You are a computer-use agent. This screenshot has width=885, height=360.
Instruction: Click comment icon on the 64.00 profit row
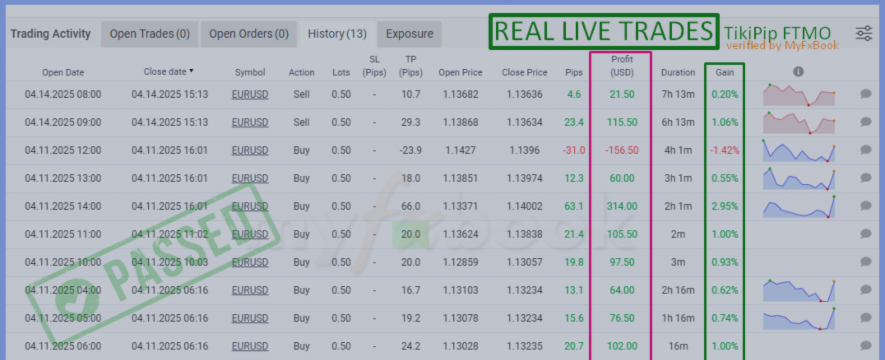click(x=866, y=290)
